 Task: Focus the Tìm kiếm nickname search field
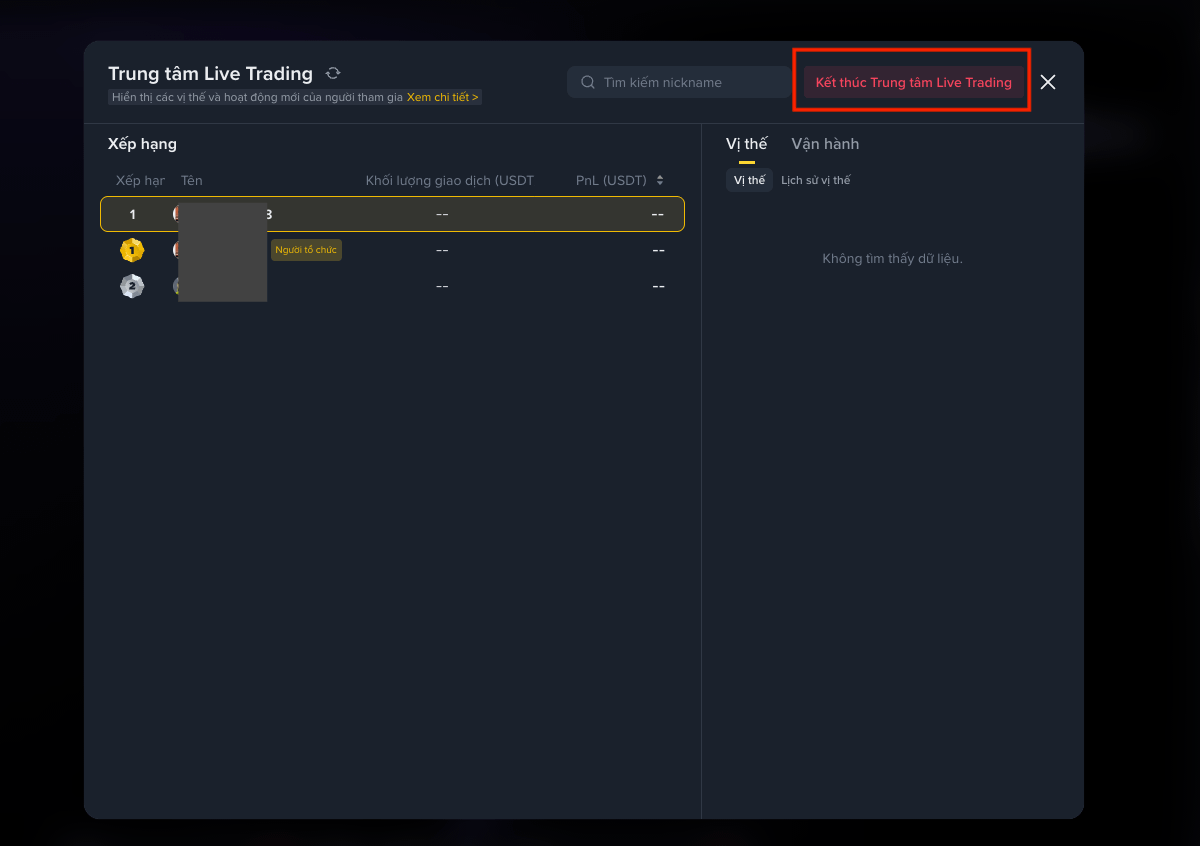pyautogui.click(x=680, y=82)
